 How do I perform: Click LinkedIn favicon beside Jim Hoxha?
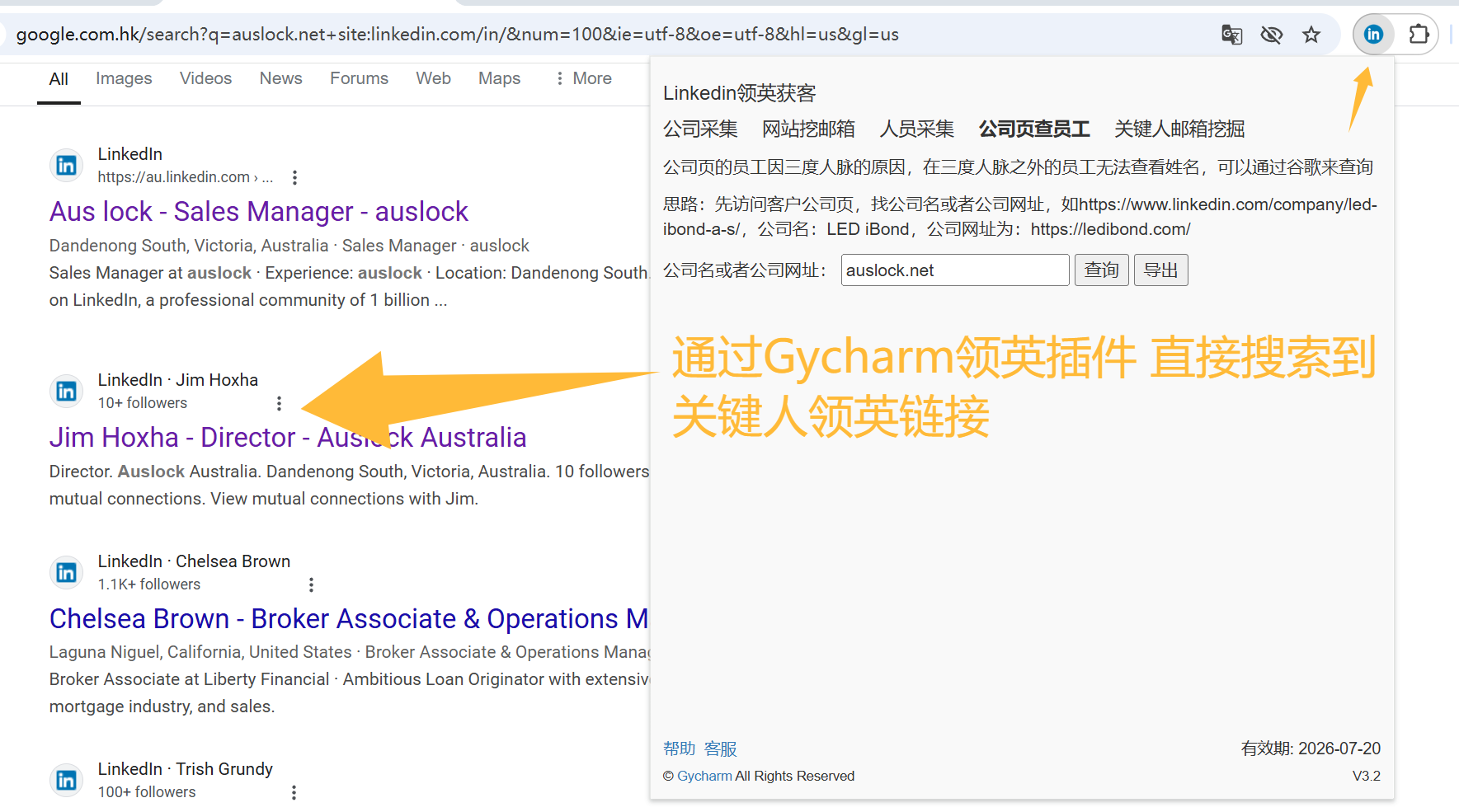click(x=66, y=391)
